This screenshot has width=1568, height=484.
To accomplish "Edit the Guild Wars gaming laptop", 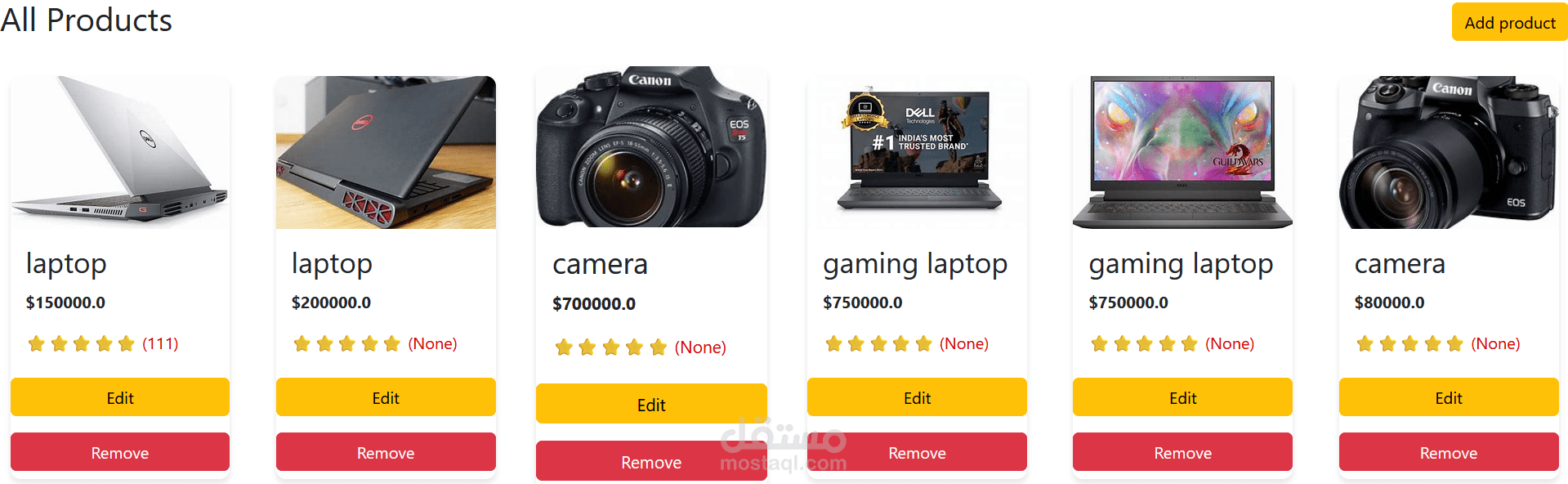I will (1182, 397).
